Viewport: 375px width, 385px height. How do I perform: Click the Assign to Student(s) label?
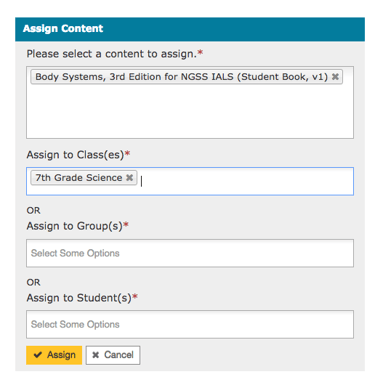pyautogui.click(x=82, y=298)
